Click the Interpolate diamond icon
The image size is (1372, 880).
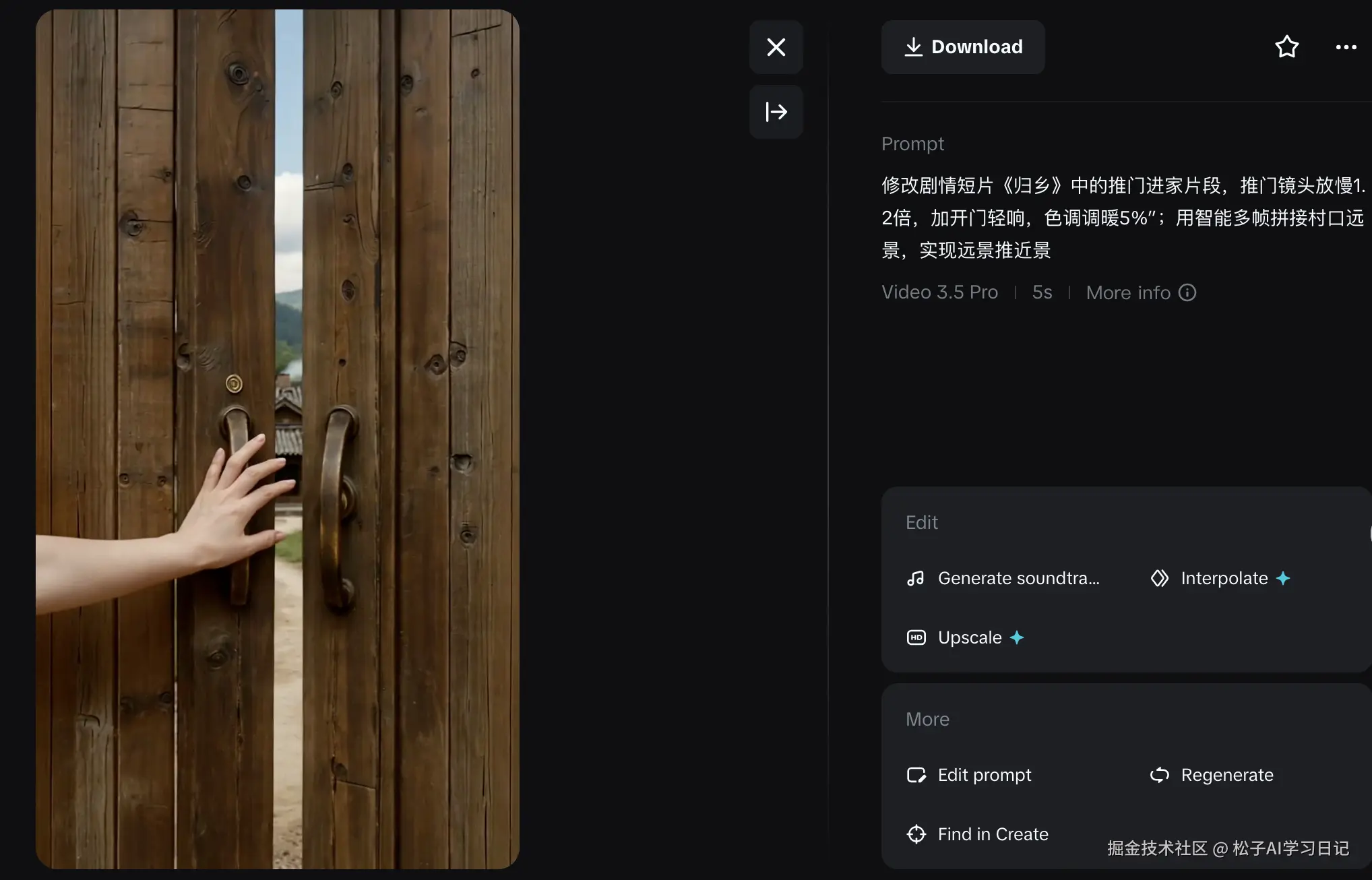click(1159, 578)
